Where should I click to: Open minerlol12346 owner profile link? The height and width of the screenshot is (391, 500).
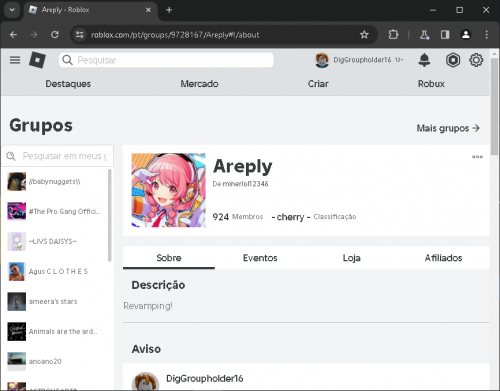tap(245, 184)
